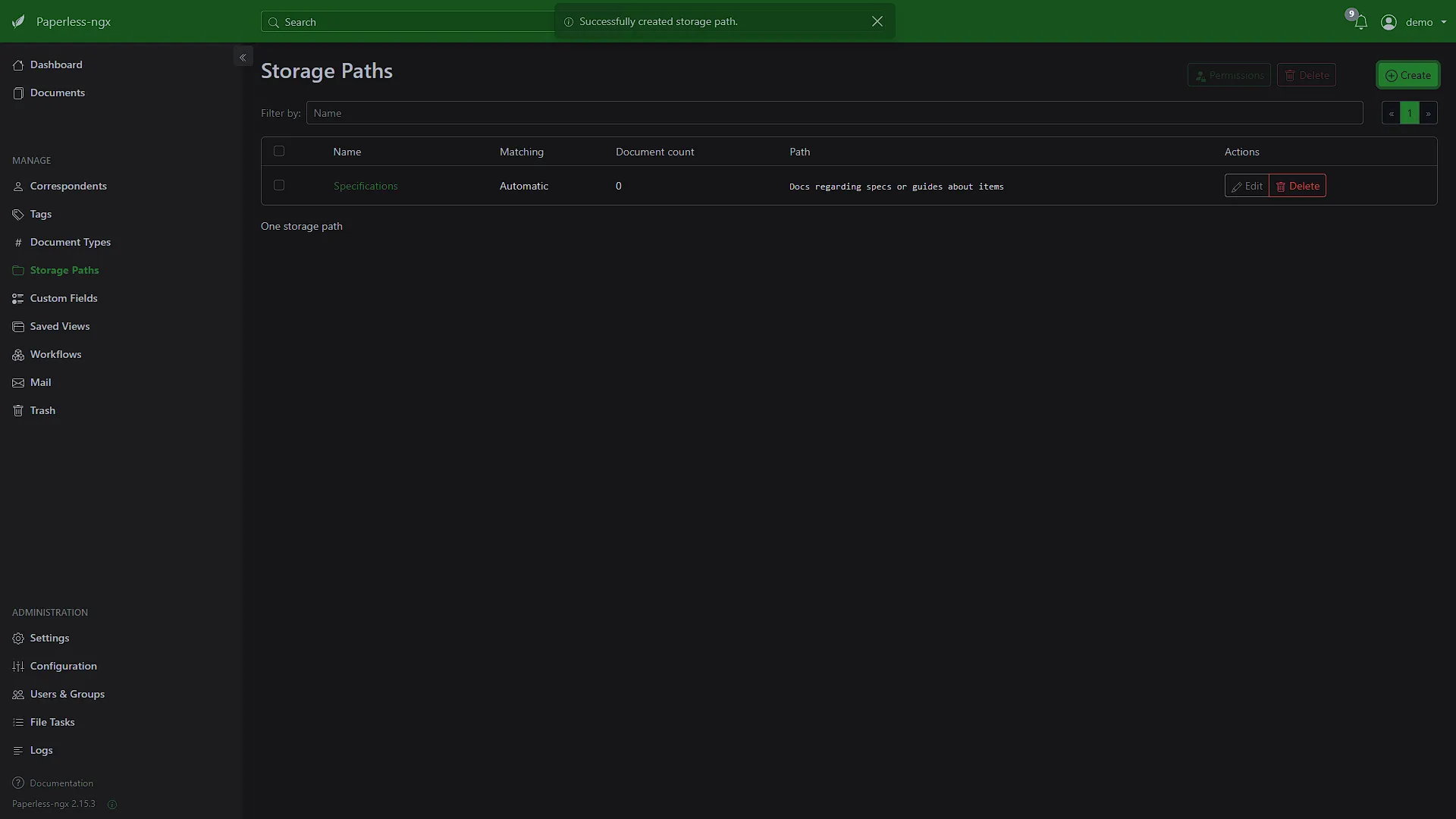The width and height of the screenshot is (1456, 819).
Task: Open the notifications bell
Action: (x=1361, y=22)
